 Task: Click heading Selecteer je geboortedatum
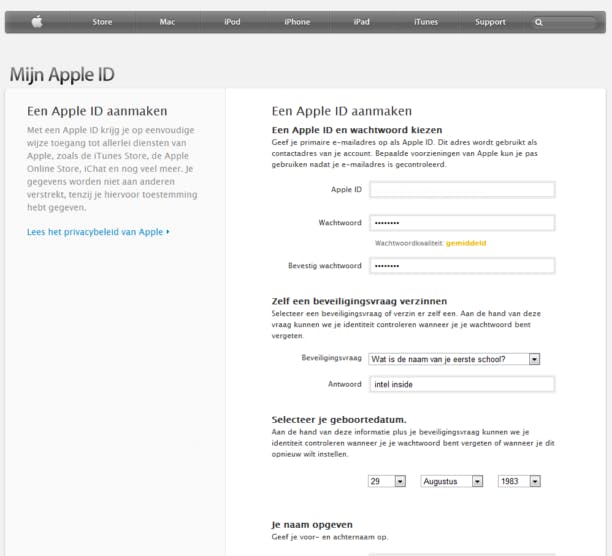339,420
